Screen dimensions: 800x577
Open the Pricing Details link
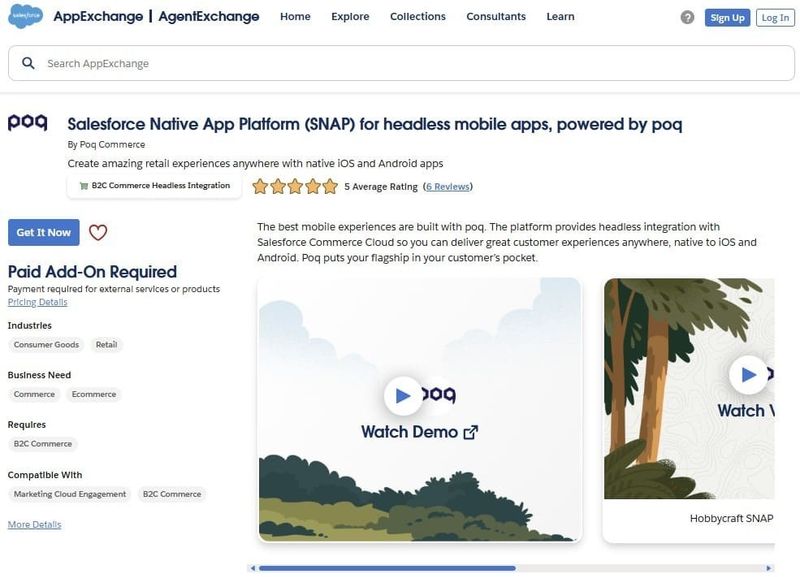(37, 302)
